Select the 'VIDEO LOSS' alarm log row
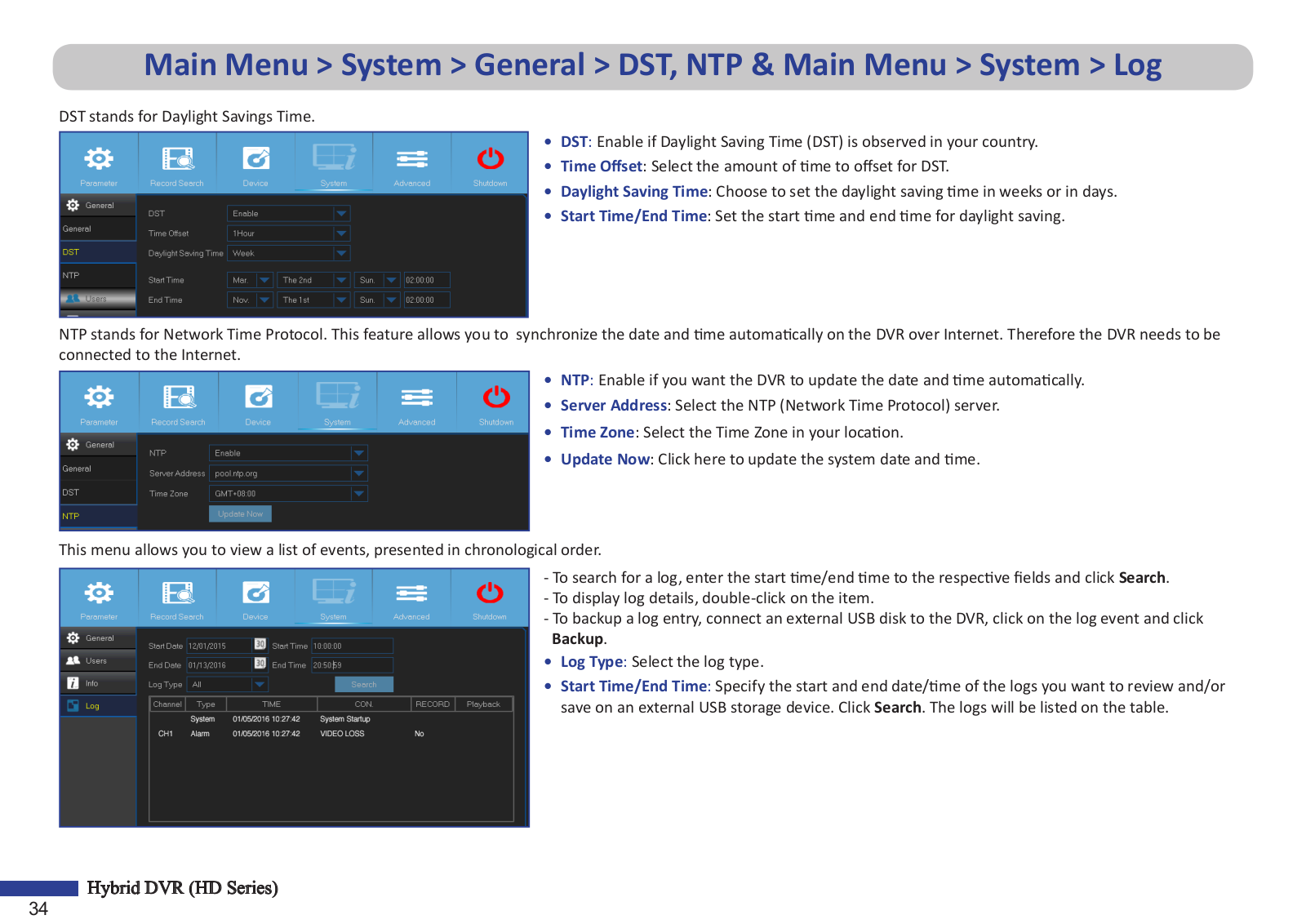The height and width of the screenshot is (924, 1306). (331, 734)
